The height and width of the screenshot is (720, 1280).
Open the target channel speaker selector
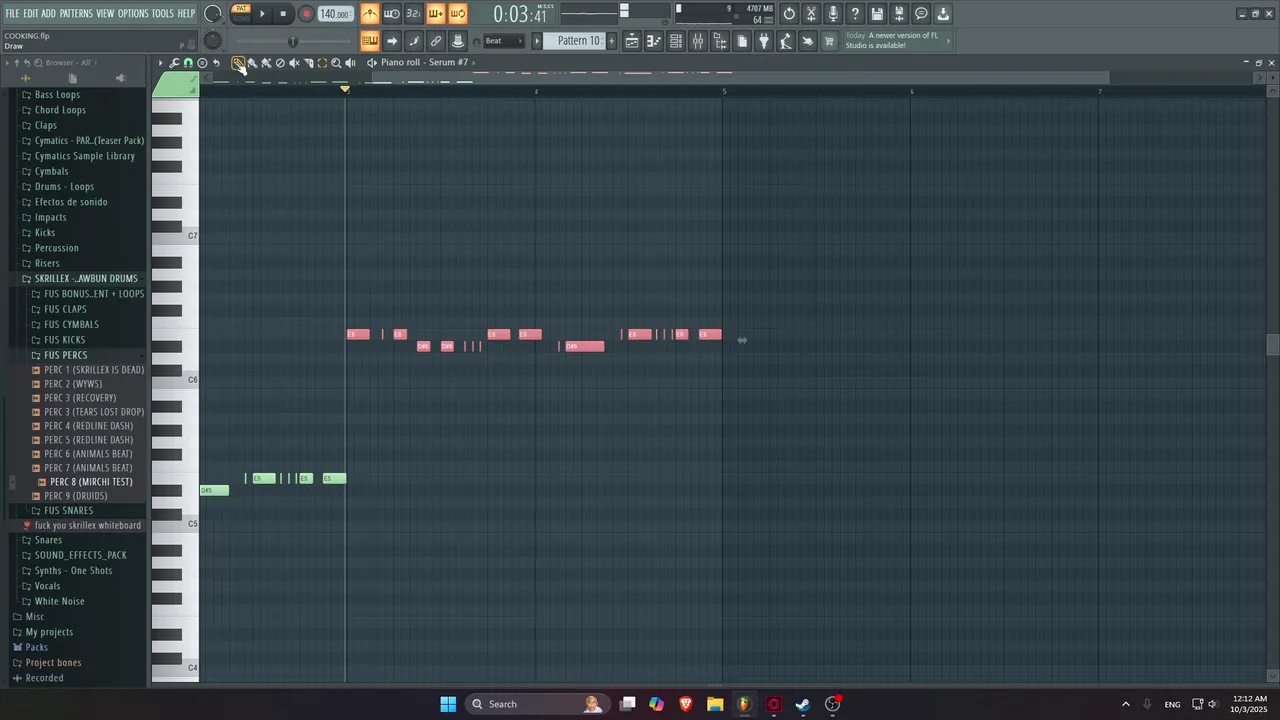[x=372, y=62]
